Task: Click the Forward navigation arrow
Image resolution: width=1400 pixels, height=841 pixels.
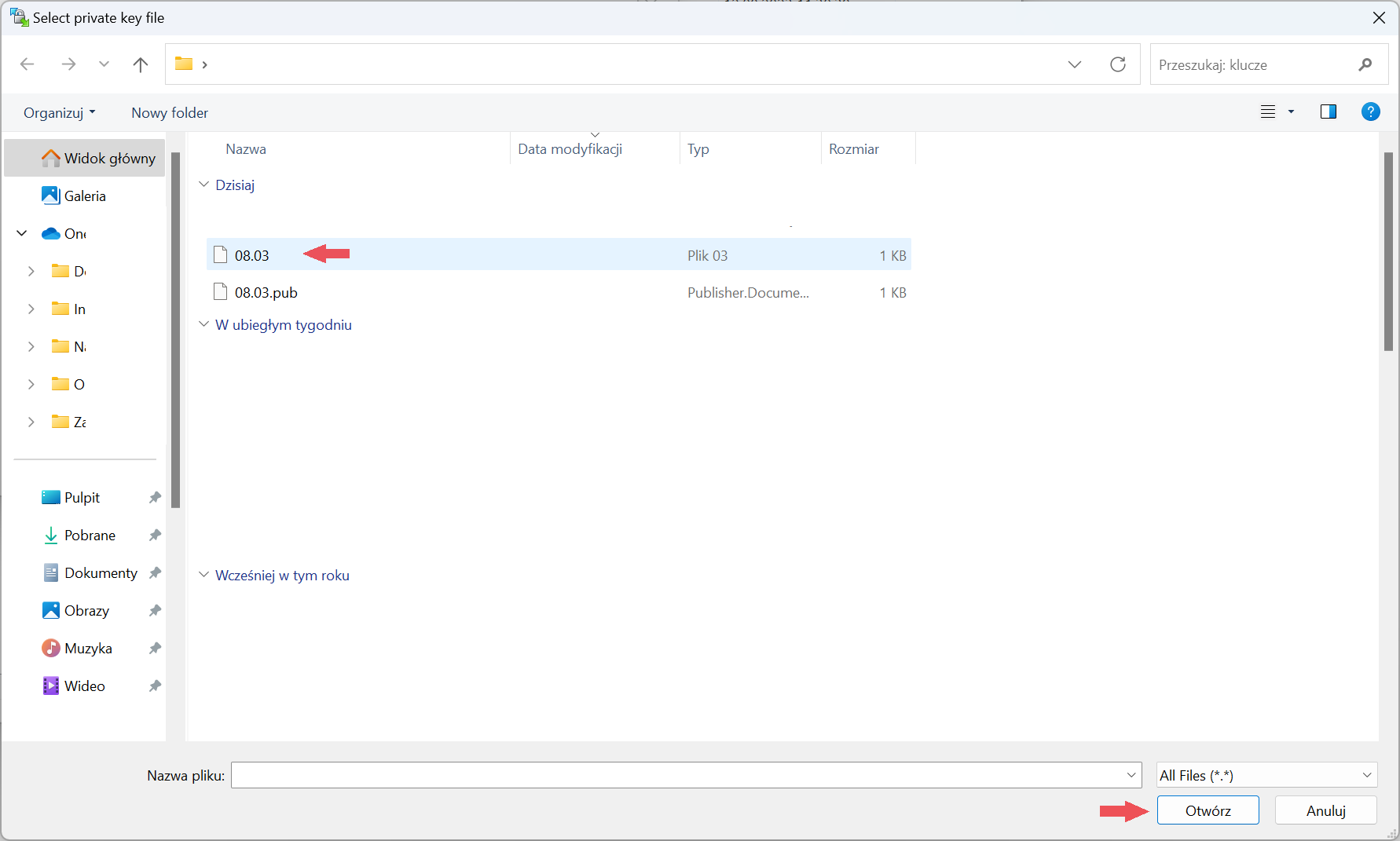Action: point(68,64)
